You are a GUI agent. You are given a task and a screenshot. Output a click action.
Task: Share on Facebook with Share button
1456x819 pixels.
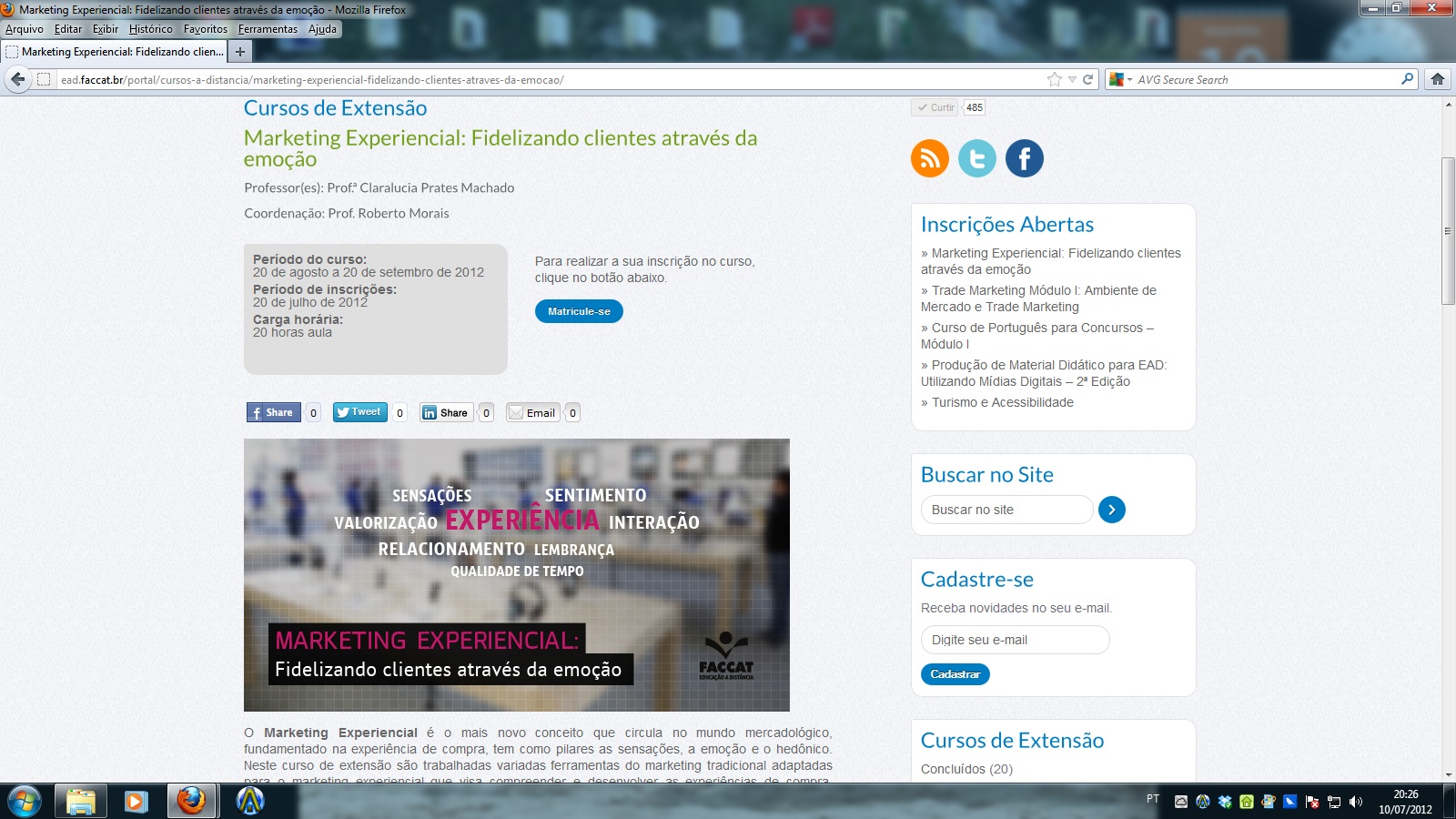(x=273, y=412)
